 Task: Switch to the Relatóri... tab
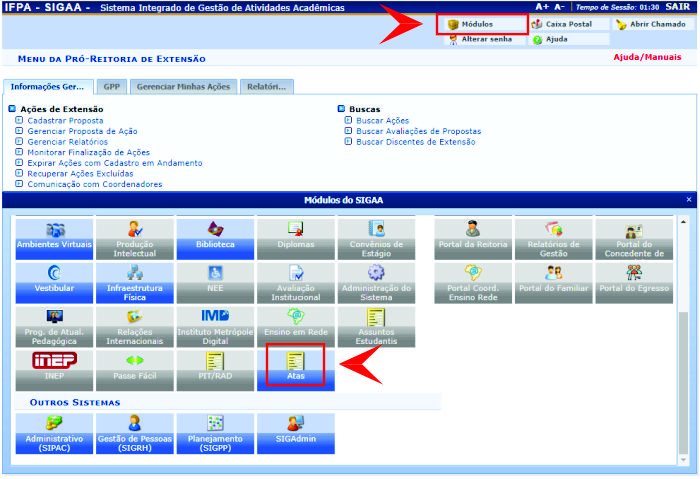[x=267, y=87]
